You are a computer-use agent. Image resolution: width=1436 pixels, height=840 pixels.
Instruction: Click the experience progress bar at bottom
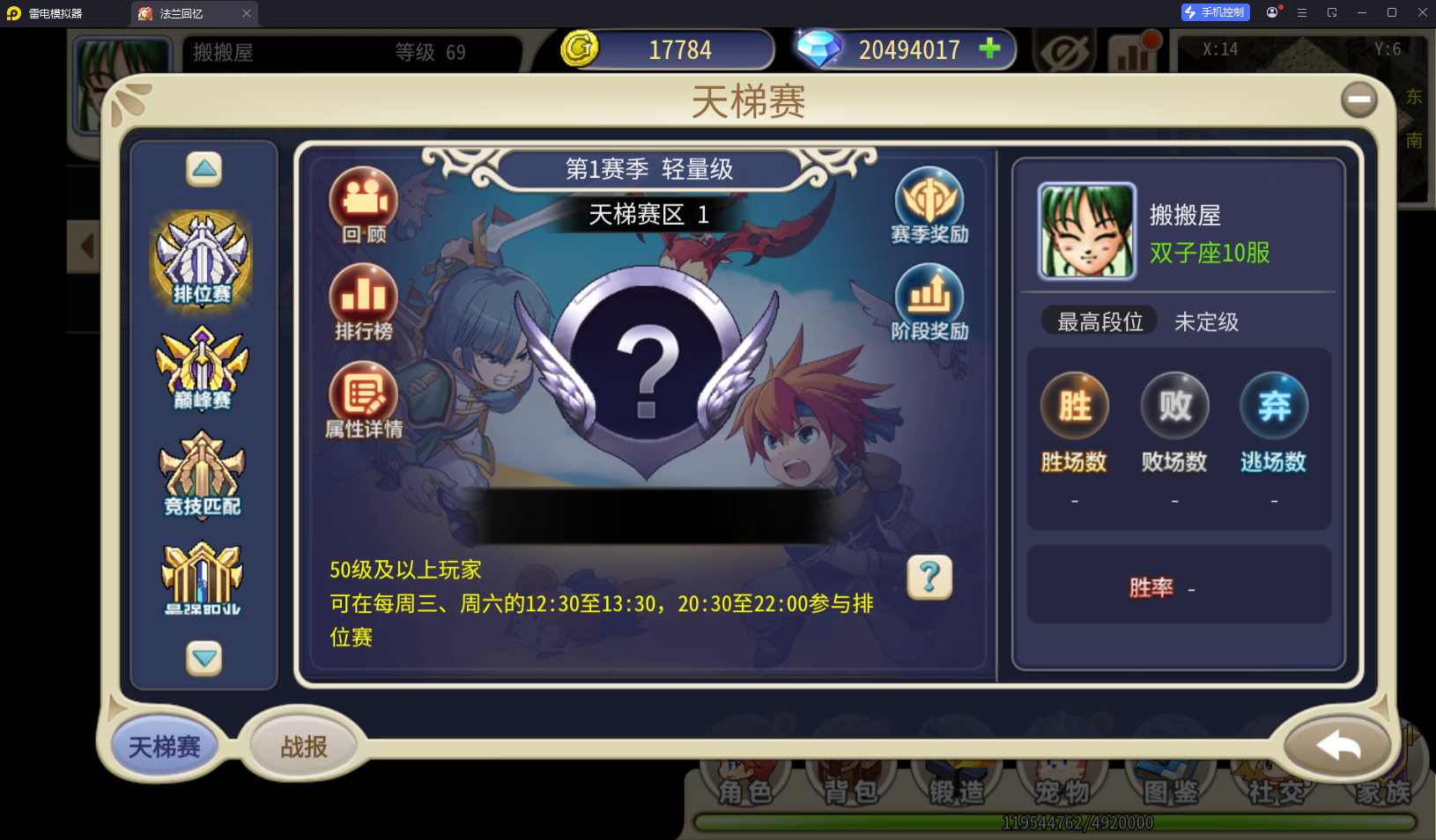1055,823
